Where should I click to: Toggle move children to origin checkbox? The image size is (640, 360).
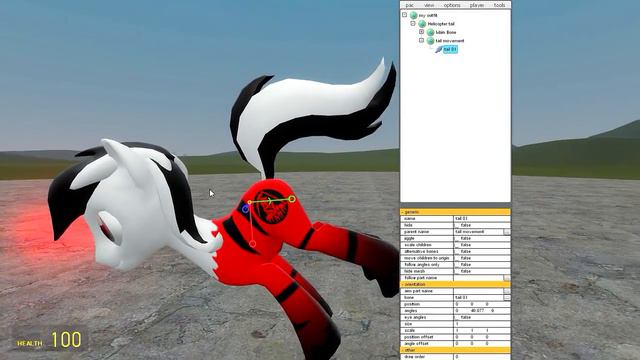tap(457, 258)
